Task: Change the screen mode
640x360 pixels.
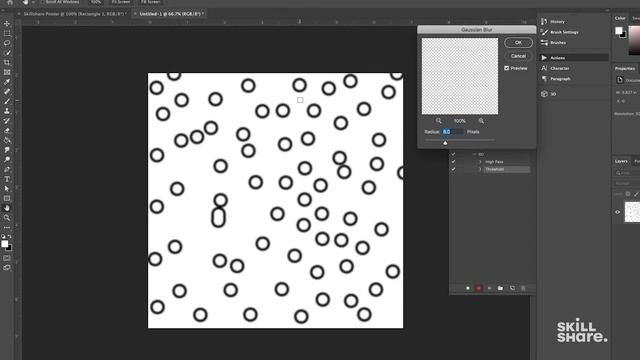Action: pos(7,268)
